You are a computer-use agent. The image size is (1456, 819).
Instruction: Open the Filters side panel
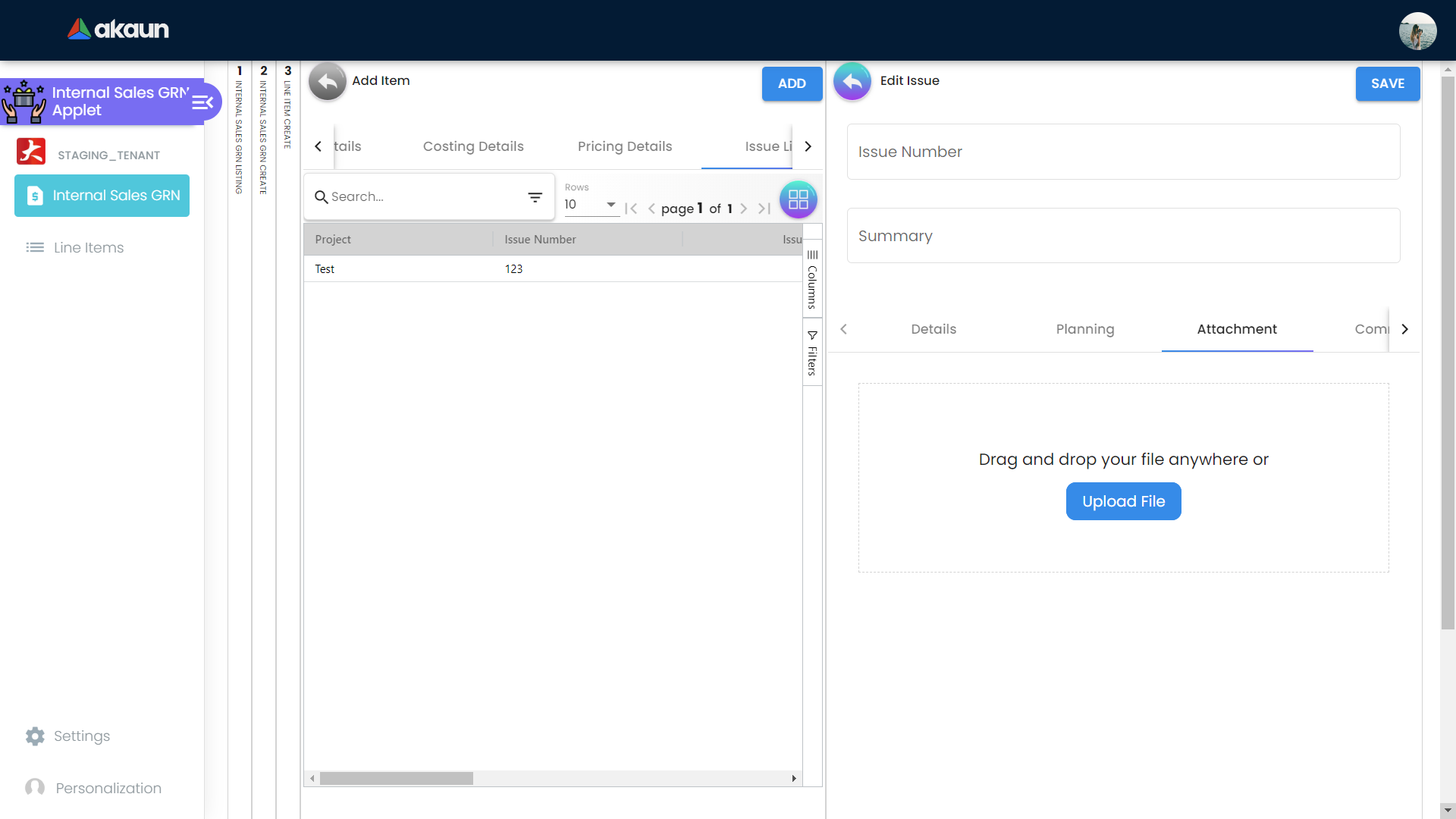click(x=812, y=353)
